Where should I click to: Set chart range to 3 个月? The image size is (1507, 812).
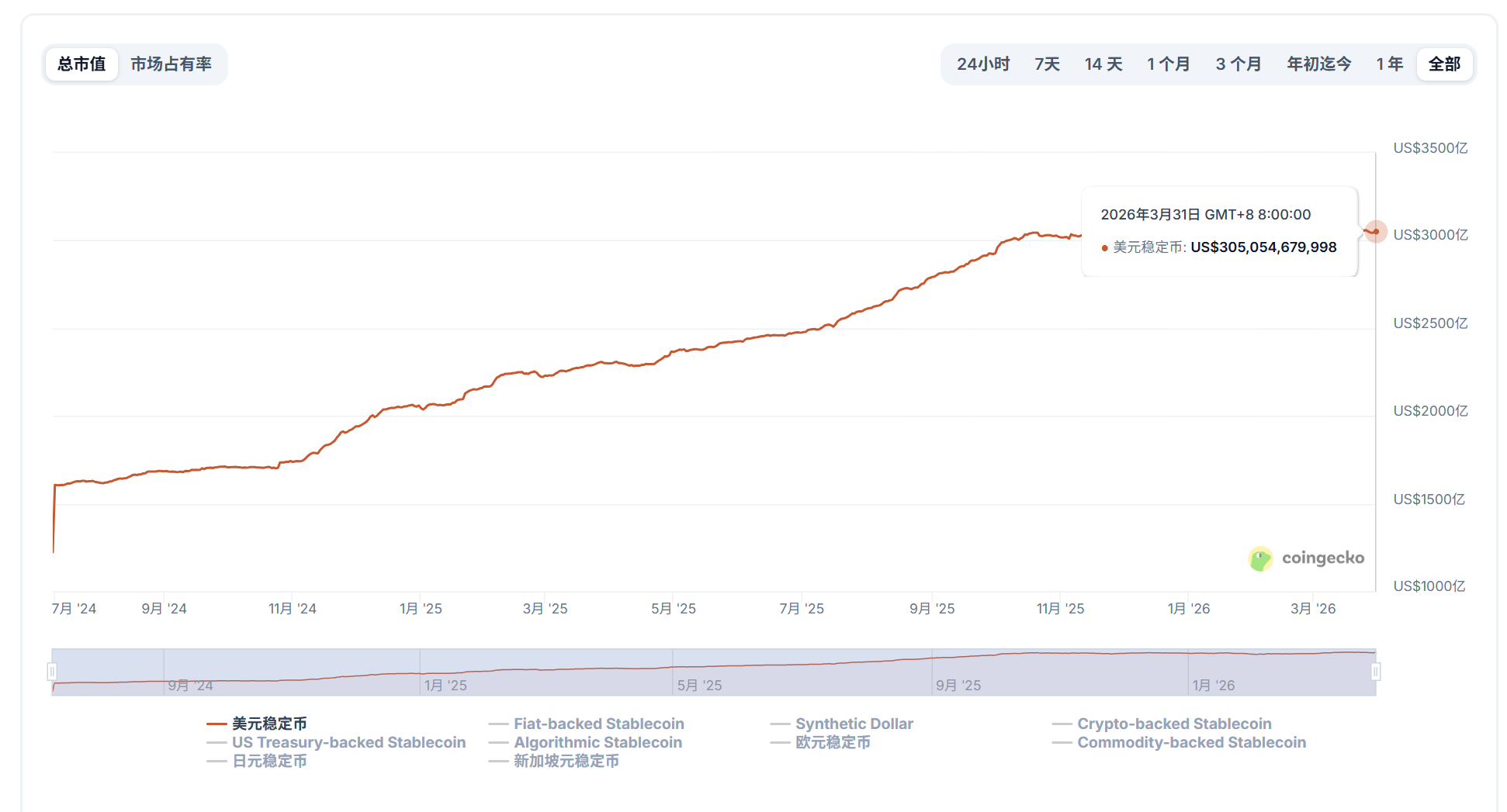coord(1238,64)
